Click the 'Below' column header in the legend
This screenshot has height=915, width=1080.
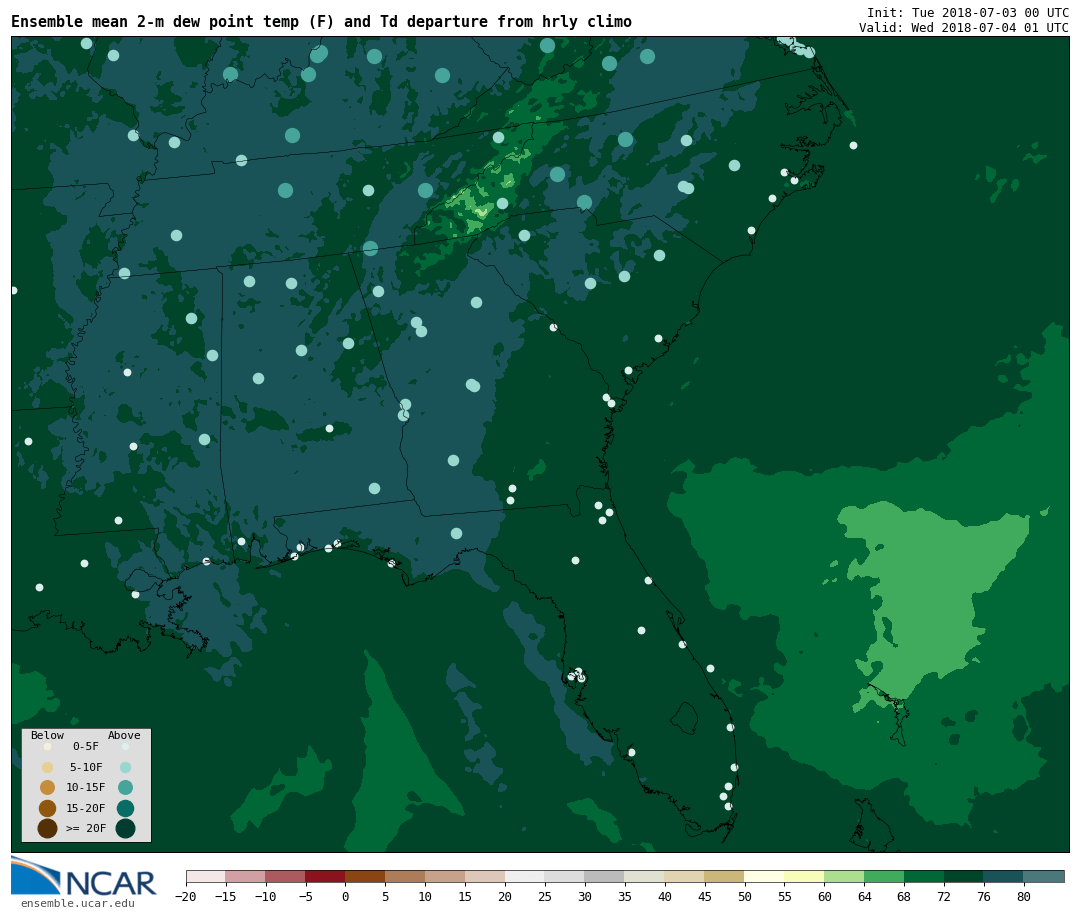coord(47,735)
